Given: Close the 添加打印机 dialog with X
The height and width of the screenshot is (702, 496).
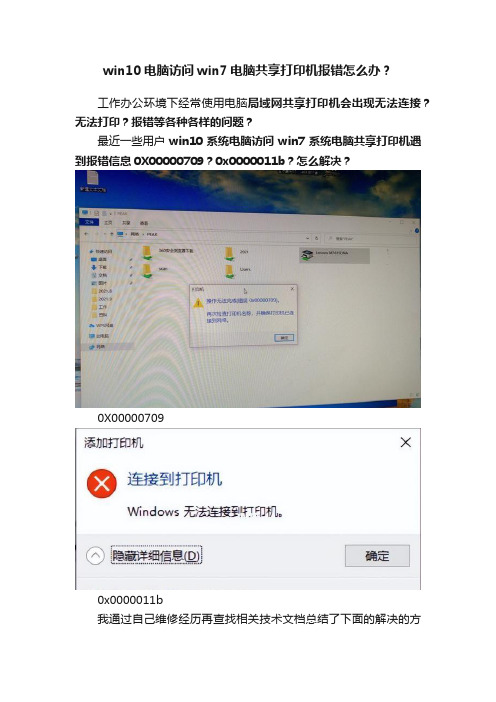Looking at the screenshot, I should (x=406, y=442).
